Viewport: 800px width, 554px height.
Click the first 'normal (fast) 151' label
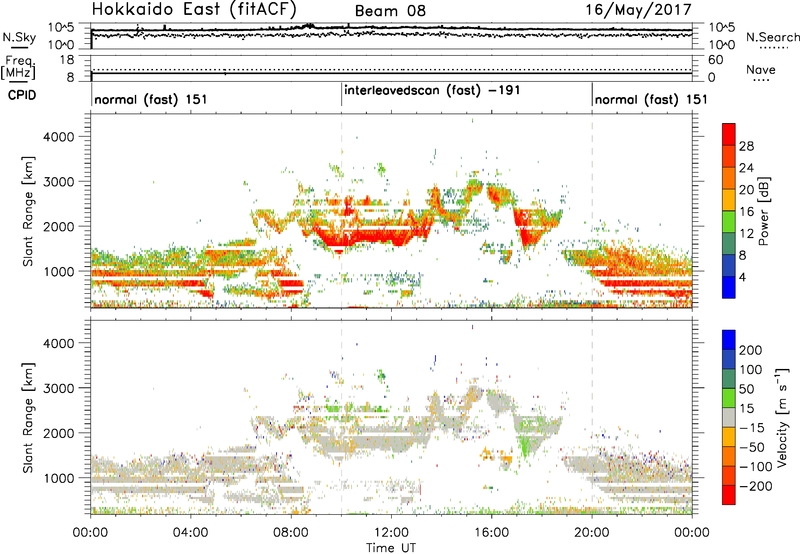(151, 99)
